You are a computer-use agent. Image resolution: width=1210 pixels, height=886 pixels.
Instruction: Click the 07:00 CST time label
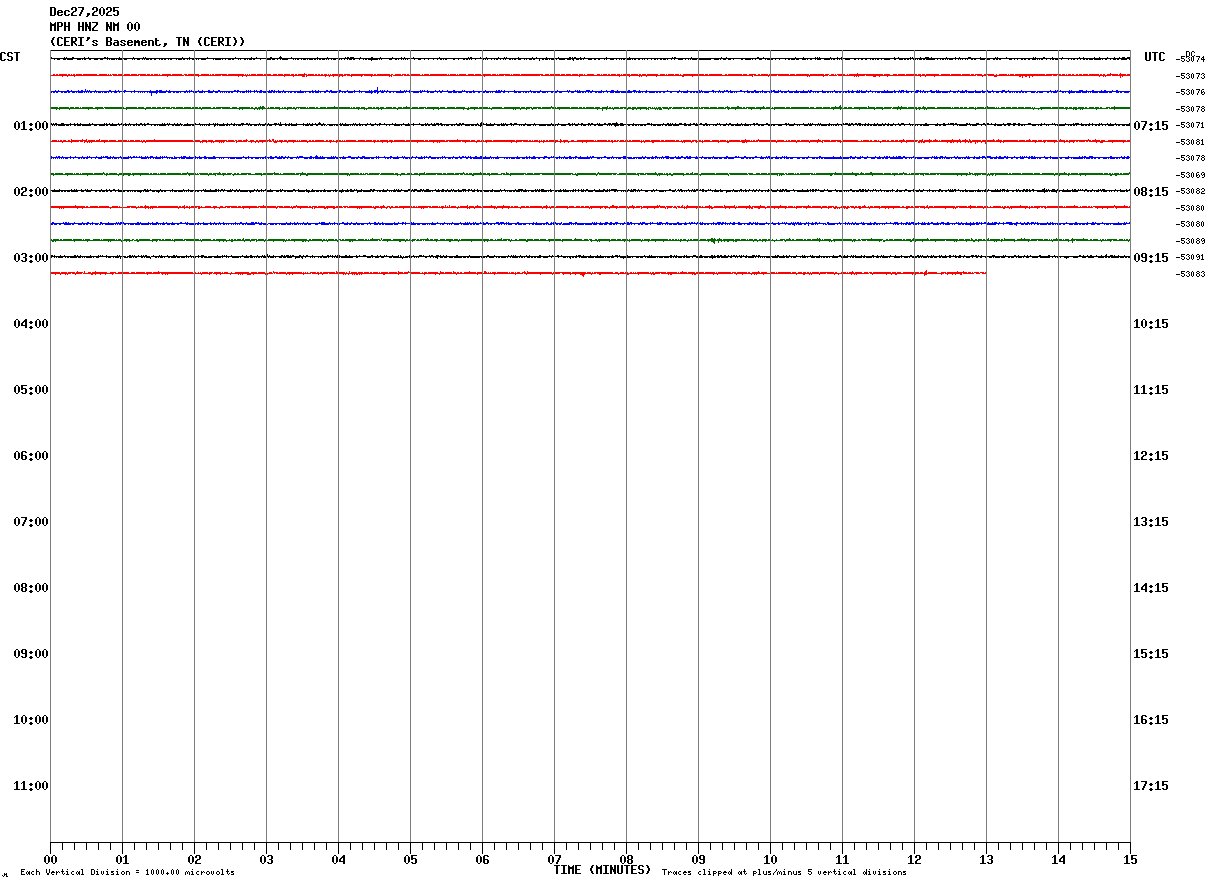(x=31, y=522)
